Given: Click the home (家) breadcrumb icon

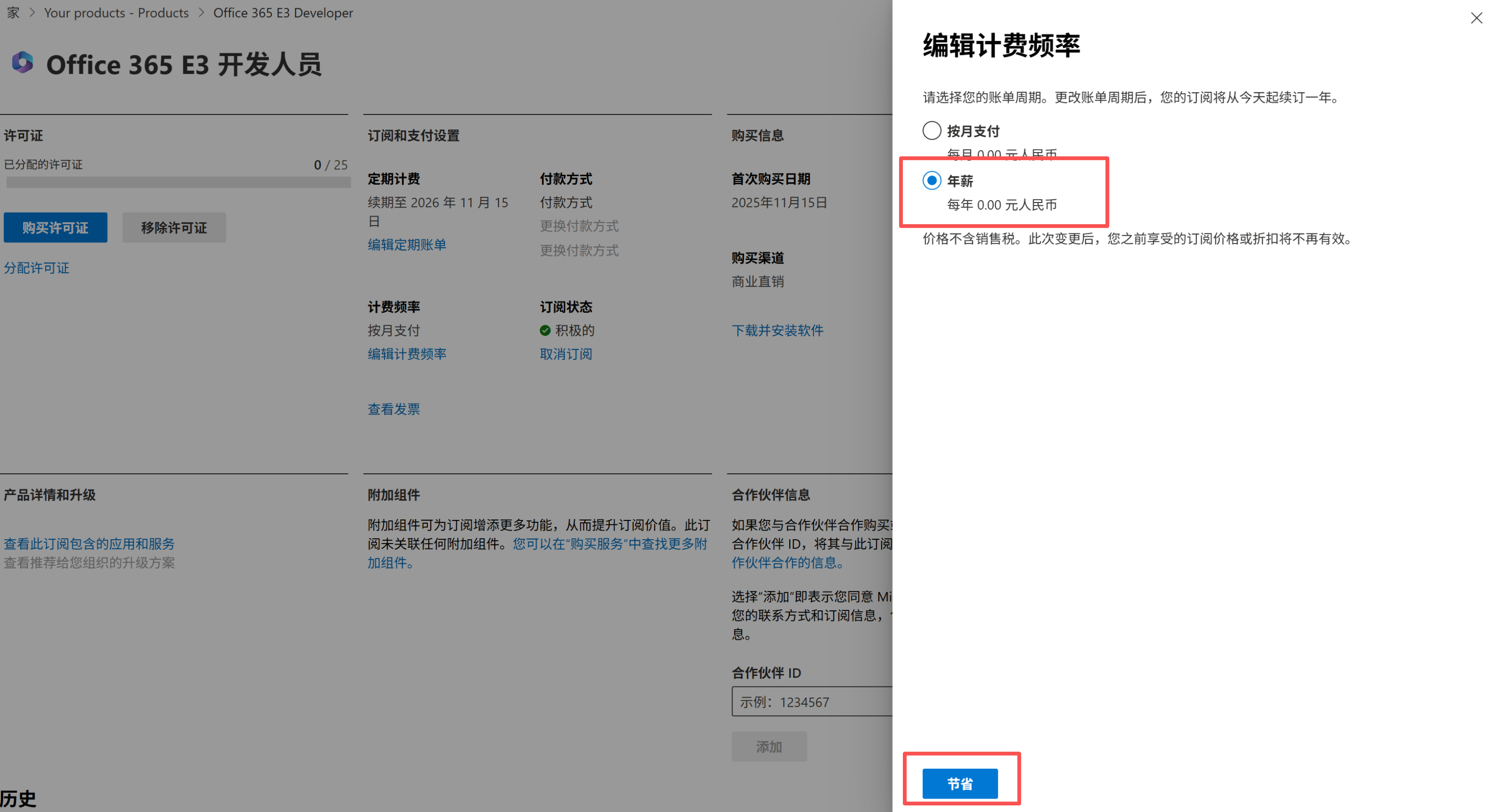Looking at the screenshot, I should [x=12, y=12].
